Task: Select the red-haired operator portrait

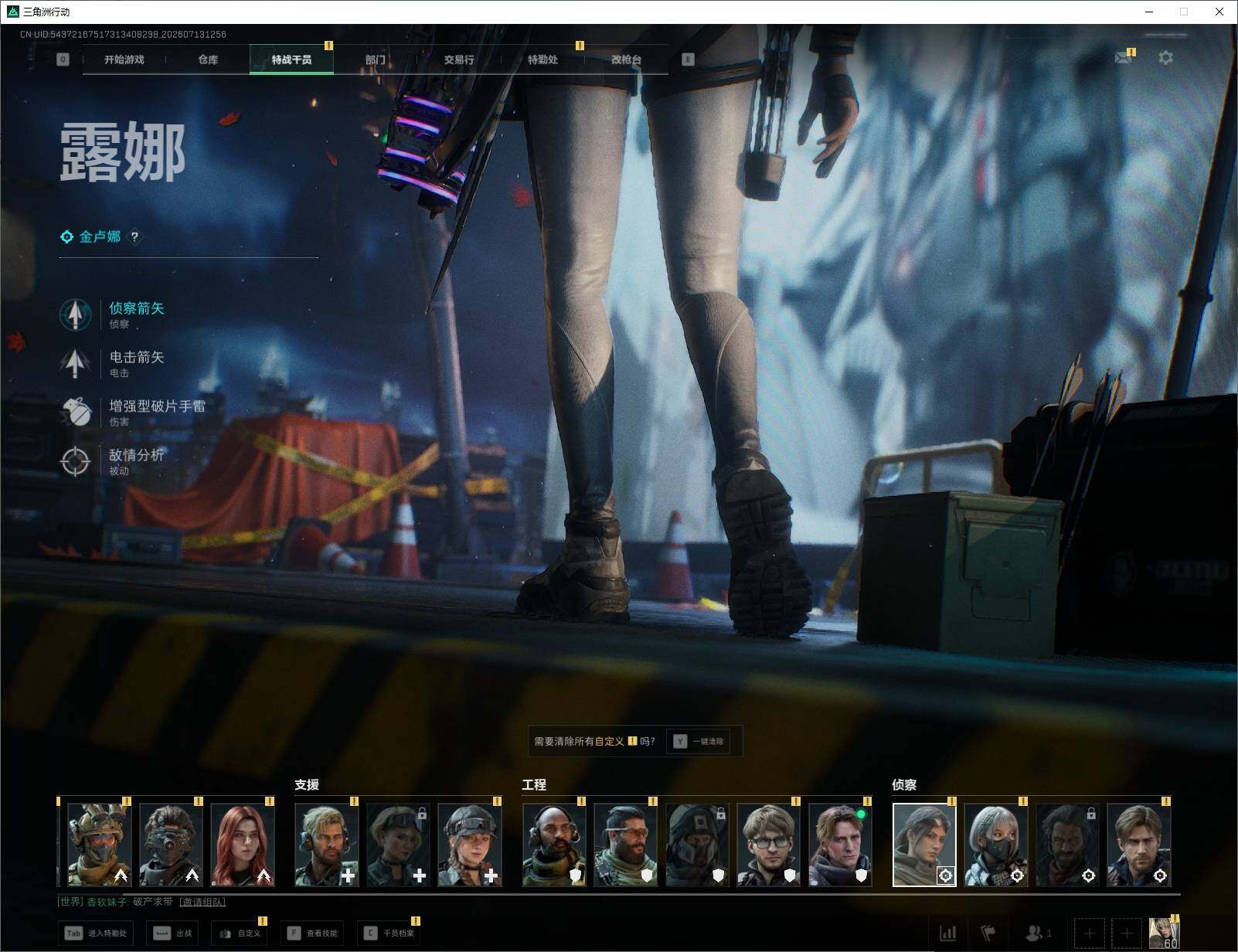Action: click(243, 844)
